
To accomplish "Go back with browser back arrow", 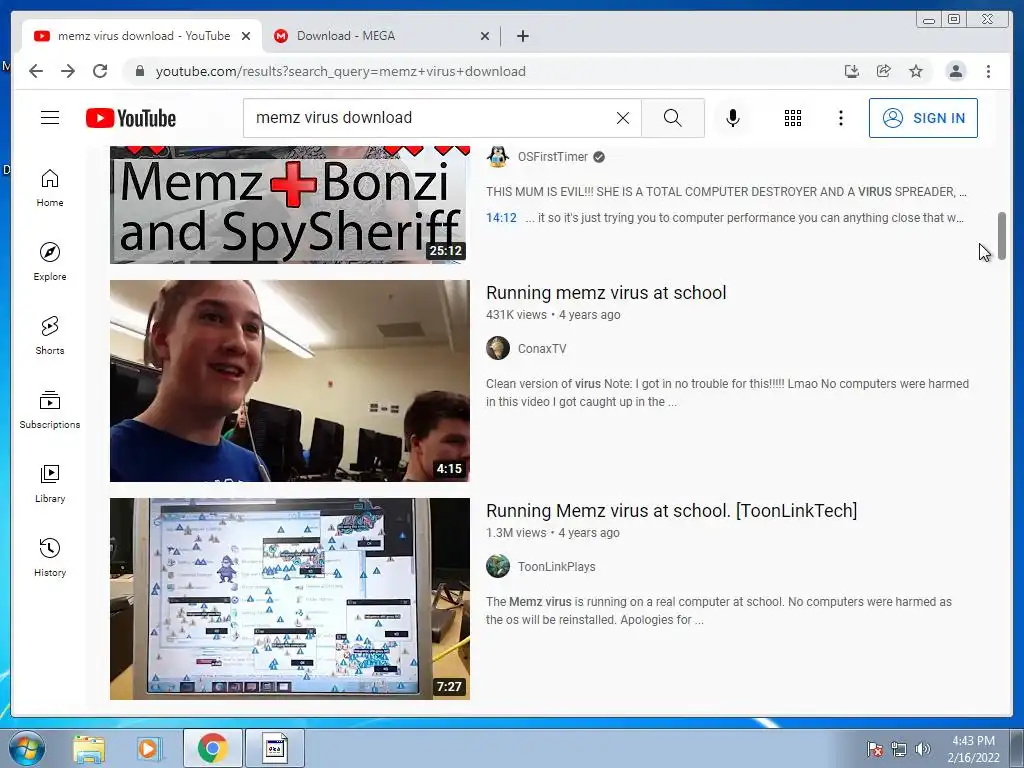I will click(x=36, y=71).
